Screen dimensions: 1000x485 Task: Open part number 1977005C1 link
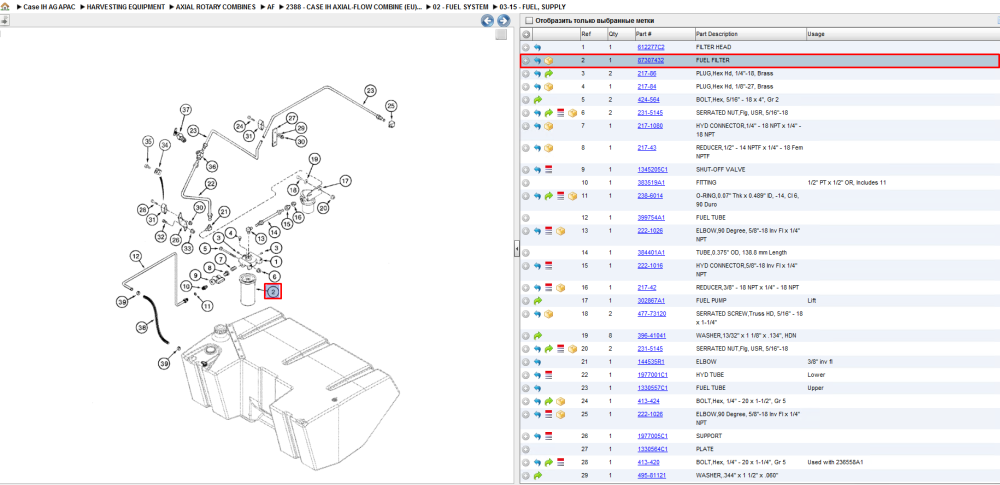tap(652, 436)
